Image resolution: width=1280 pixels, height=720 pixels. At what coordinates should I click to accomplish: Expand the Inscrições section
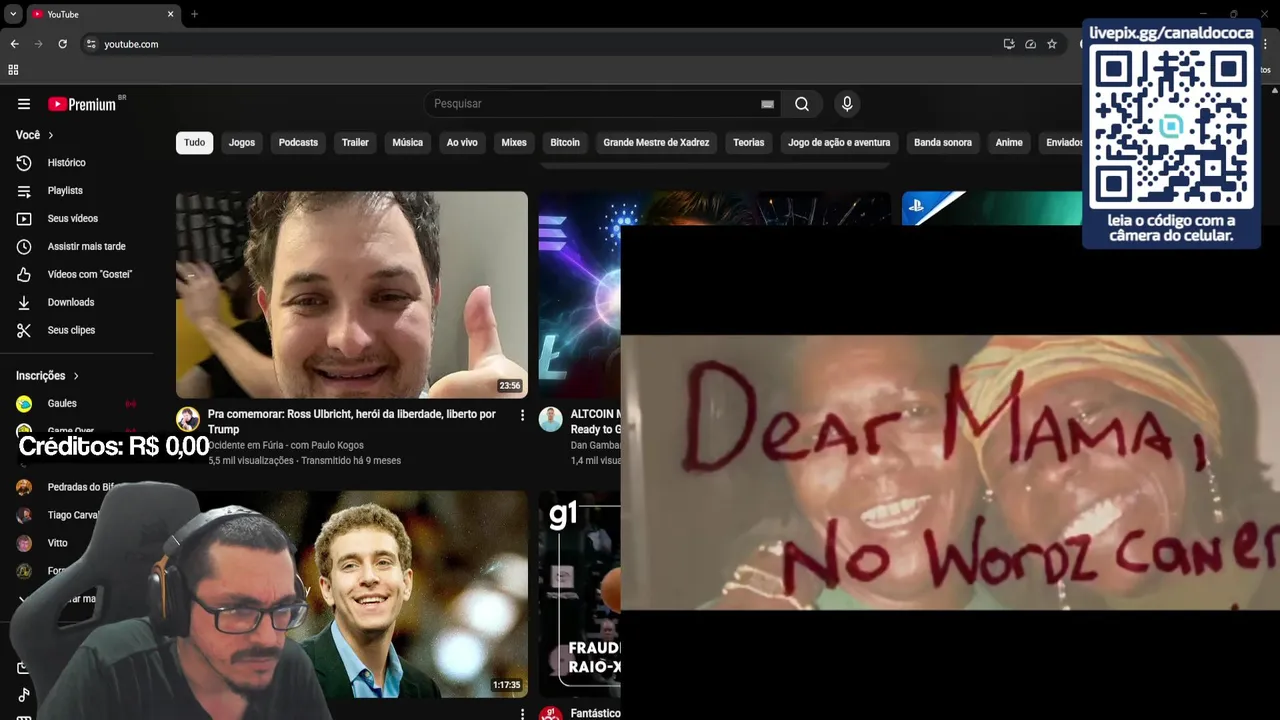coord(47,376)
